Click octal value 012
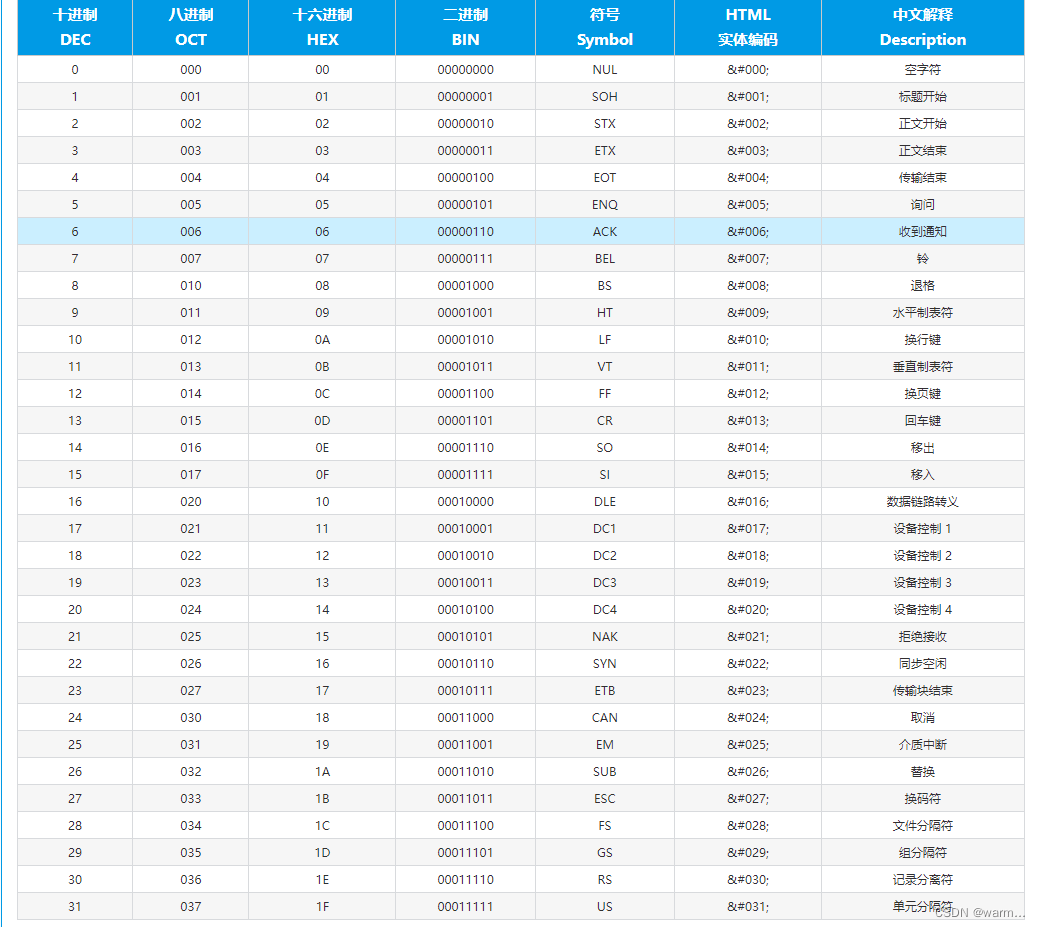The height and width of the screenshot is (927, 1040). (x=191, y=340)
